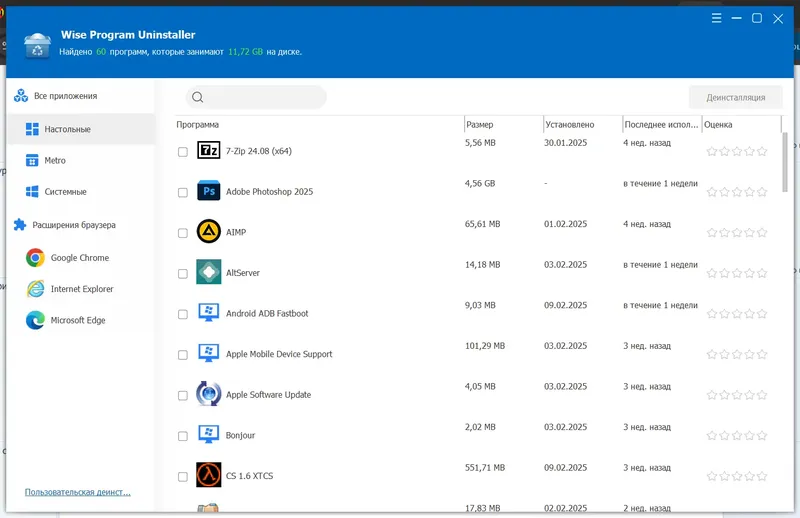The height and width of the screenshot is (518, 800).
Task: Click the 7-Zip program icon
Action: point(209,151)
